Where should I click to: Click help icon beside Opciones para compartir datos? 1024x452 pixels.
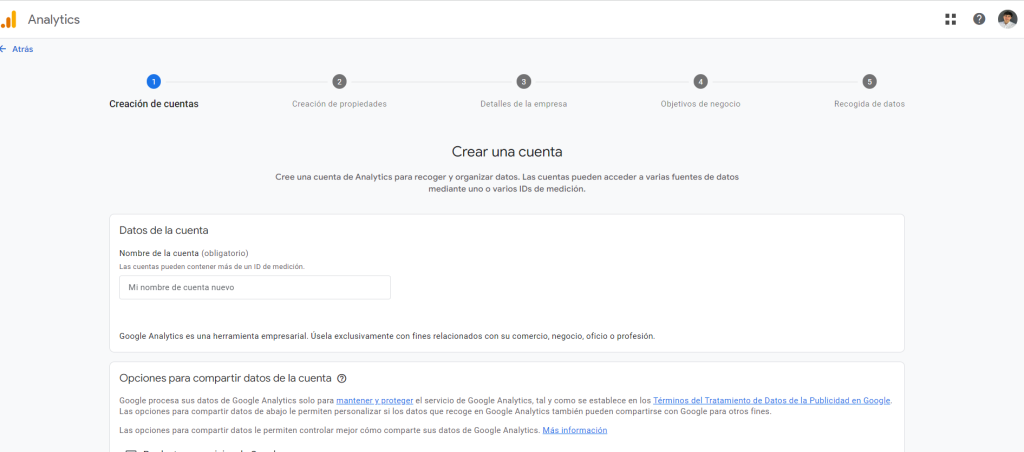pyautogui.click(x=342, y=379)
